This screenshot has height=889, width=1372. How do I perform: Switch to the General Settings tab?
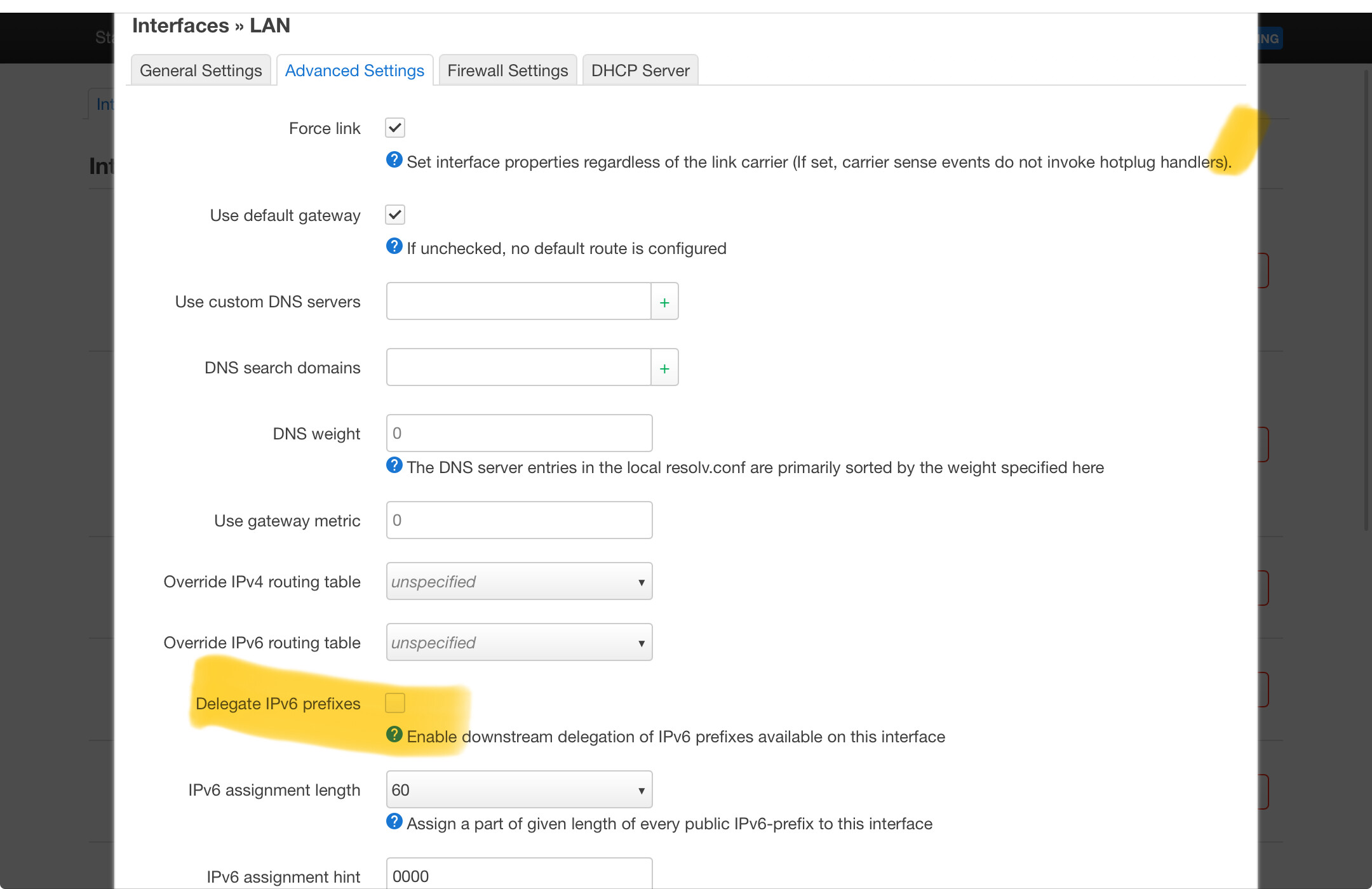click(x=201, y=70)
